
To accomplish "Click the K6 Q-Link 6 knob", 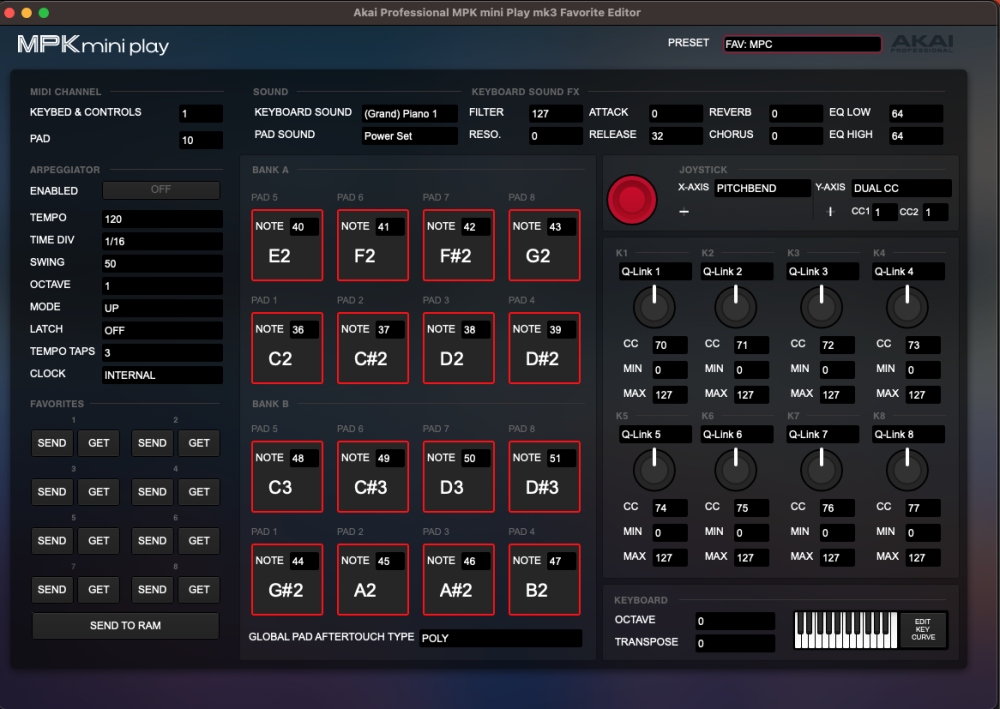I will tap(737, 471).
